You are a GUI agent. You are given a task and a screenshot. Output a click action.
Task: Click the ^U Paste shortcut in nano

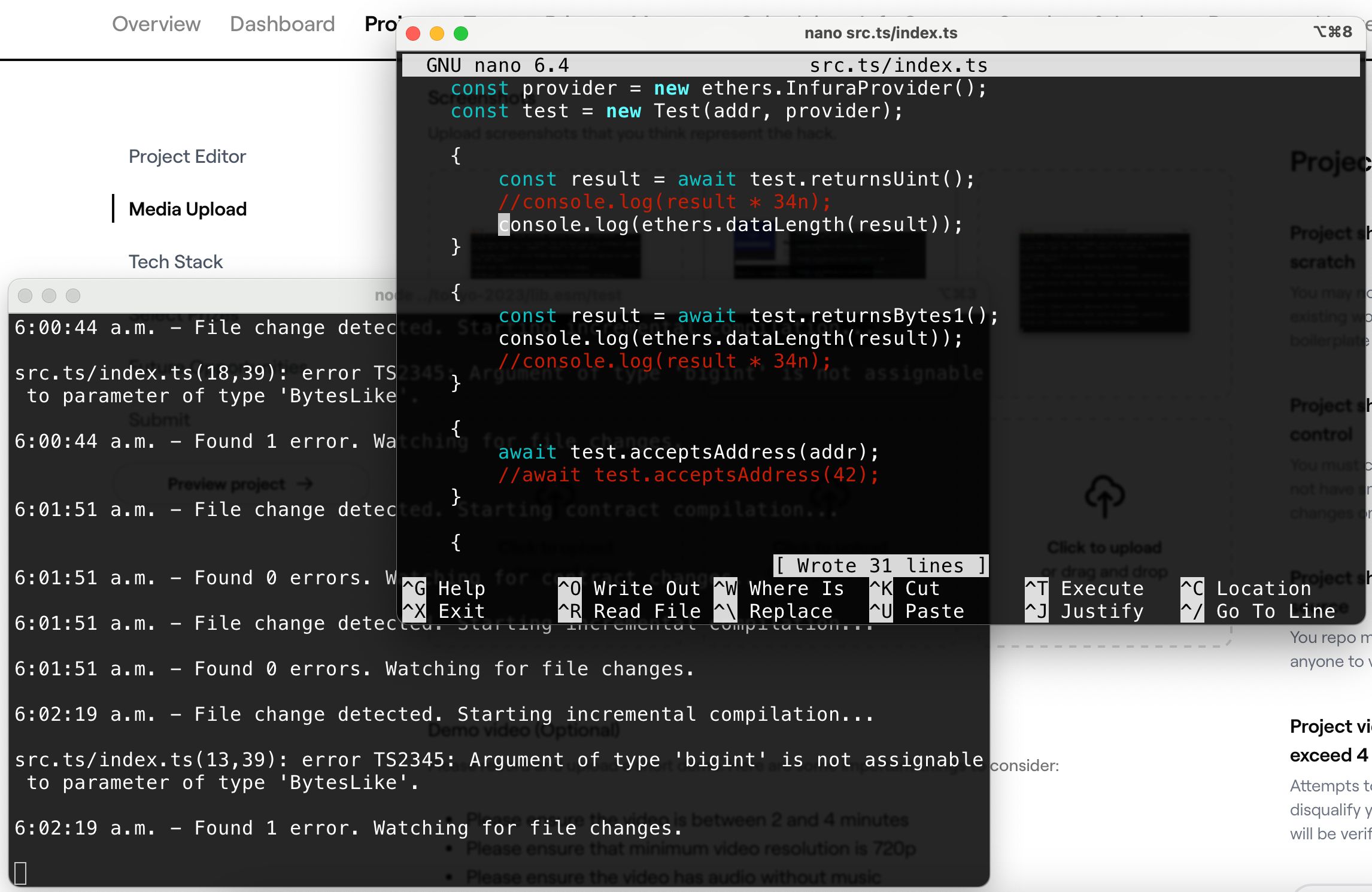click(916, 611)
